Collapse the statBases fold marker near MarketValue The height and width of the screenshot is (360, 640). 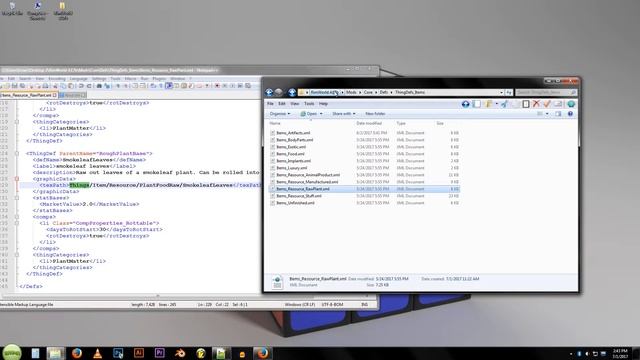pos(17,198)
